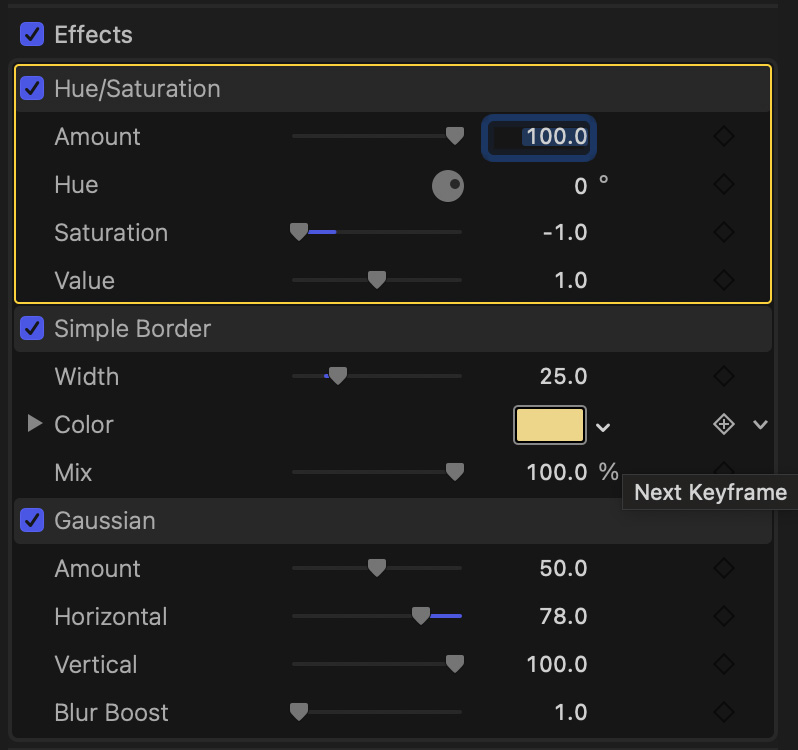The height and width of the screenshot is (750, 798).
Task: Open the Color keyframe options chevron
Action: [x=761, y=425]
